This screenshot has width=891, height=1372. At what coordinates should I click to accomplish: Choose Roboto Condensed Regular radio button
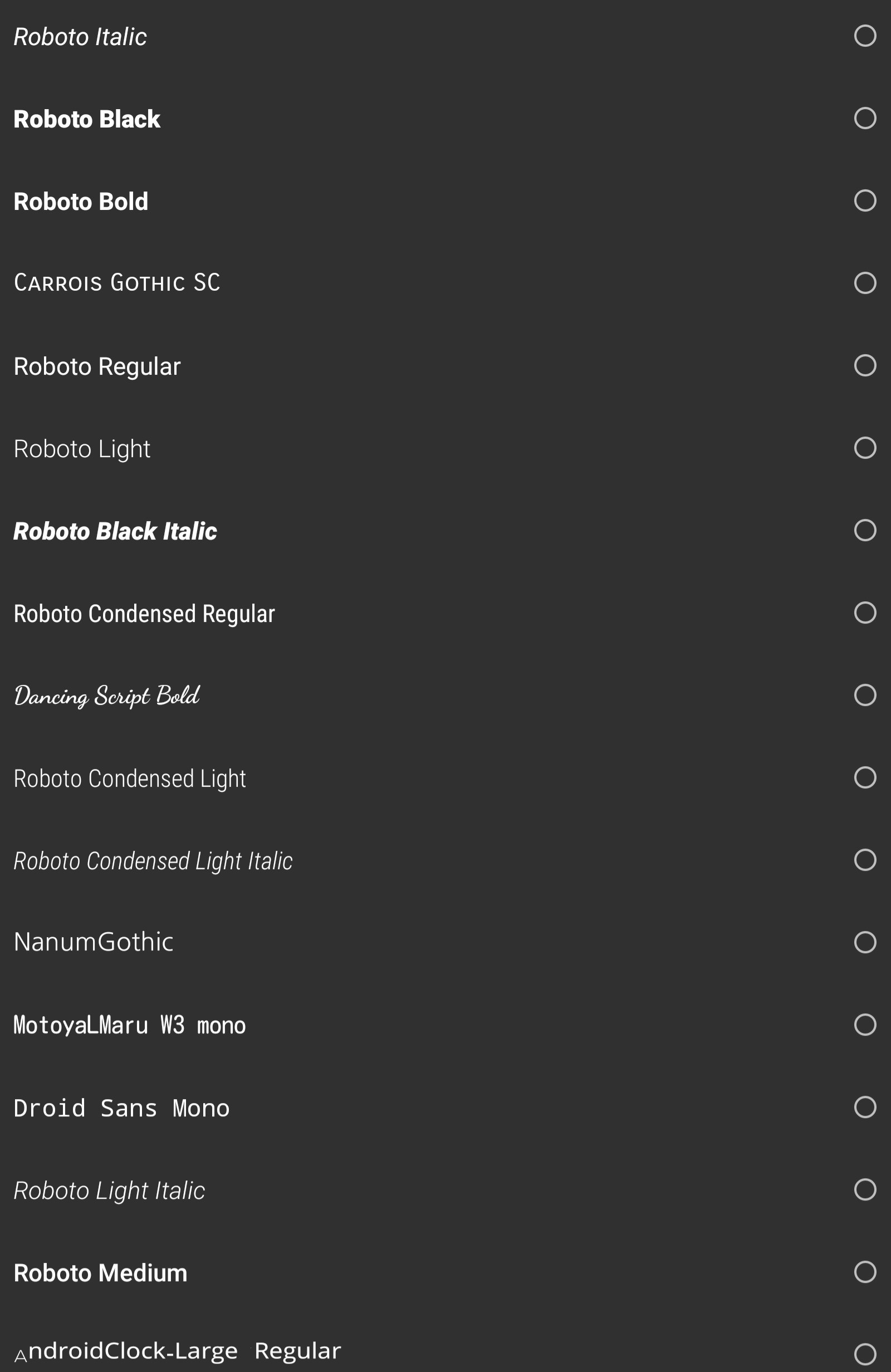(x=864, y=613)
